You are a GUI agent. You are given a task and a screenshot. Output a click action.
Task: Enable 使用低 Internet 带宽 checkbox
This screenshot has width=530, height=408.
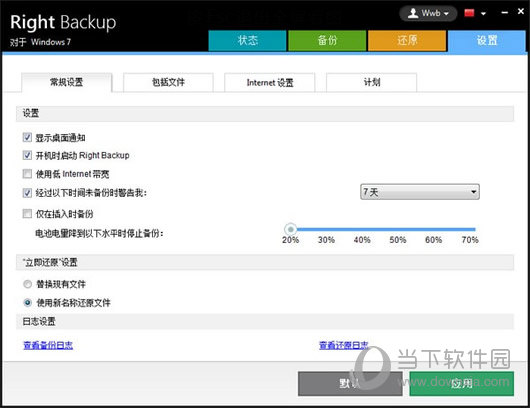pos(27,174)
